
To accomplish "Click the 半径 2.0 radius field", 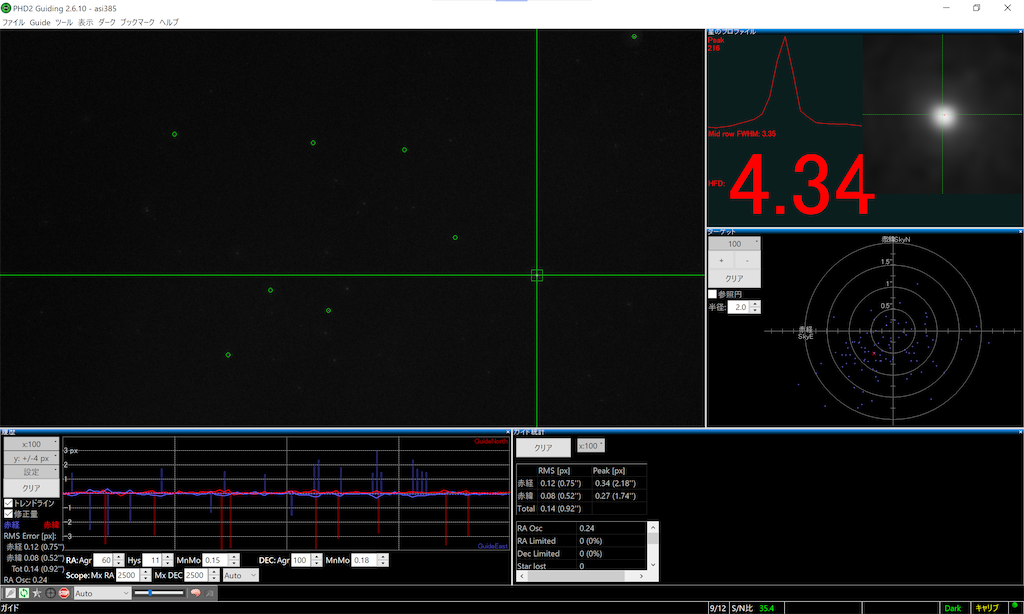I will pos(739,307).
